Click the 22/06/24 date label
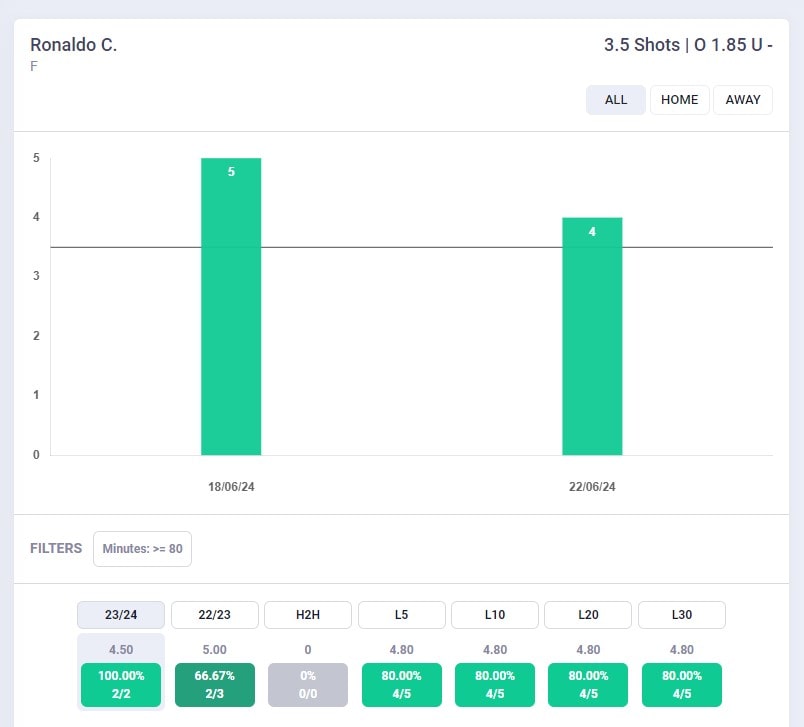The width and height of the screenshot is (804, 727). click(x=592, y=487)
